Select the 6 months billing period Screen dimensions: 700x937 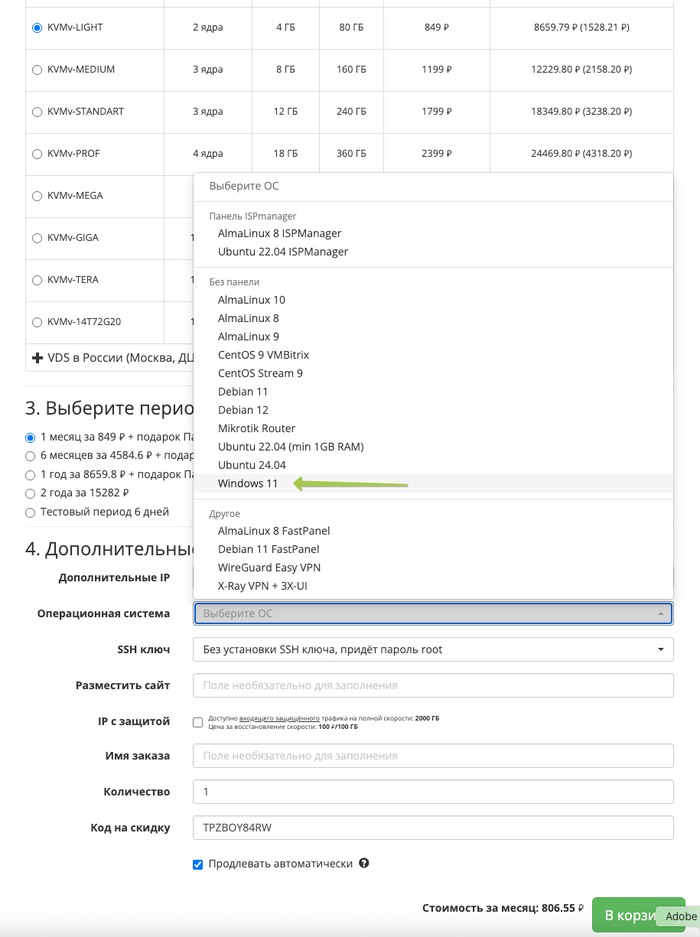coord(31,456)
